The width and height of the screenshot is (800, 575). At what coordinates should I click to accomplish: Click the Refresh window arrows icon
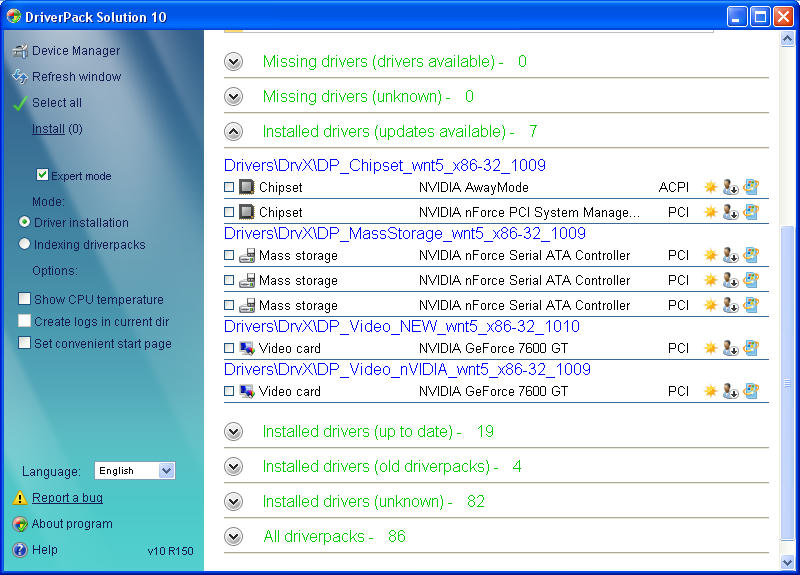(20, 77)
